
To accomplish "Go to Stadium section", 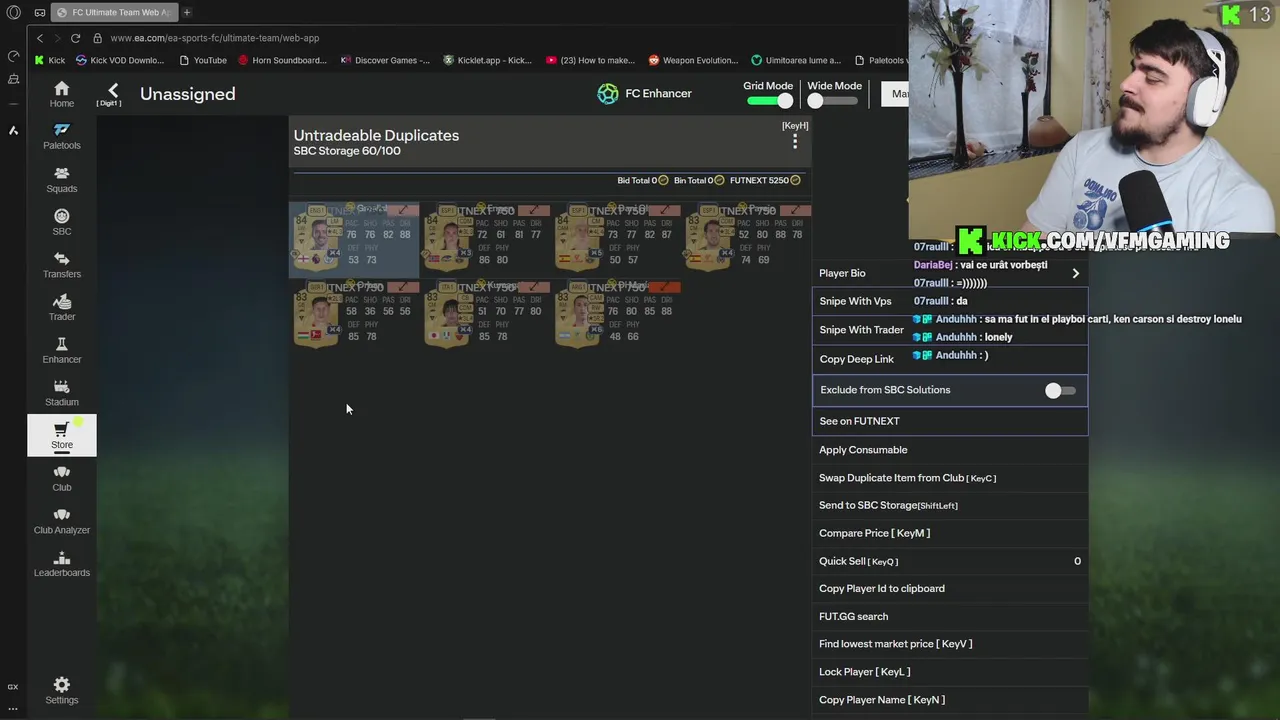I will coord(62,394).
